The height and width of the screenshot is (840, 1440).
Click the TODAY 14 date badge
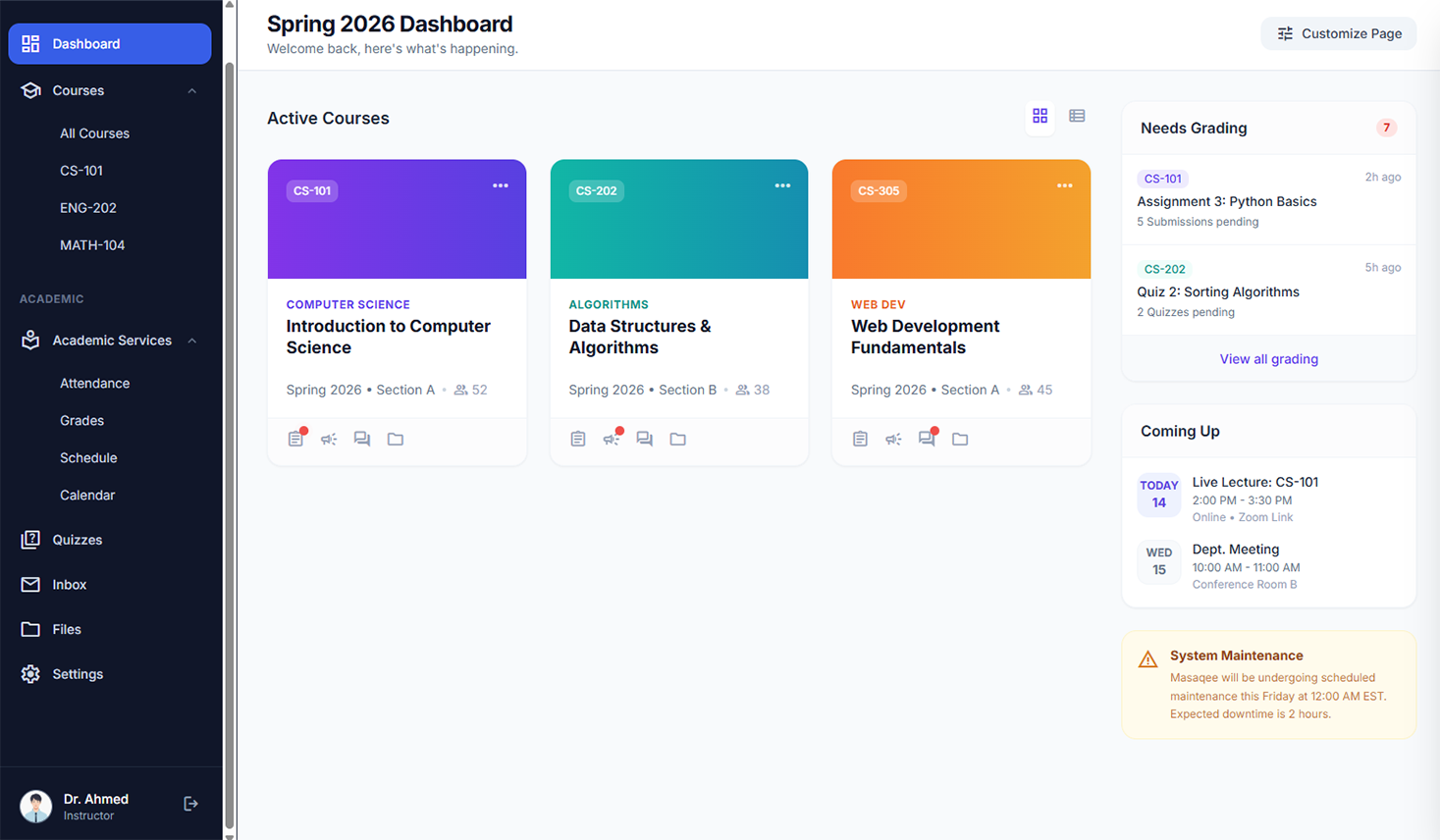[x=1159, y=494]
